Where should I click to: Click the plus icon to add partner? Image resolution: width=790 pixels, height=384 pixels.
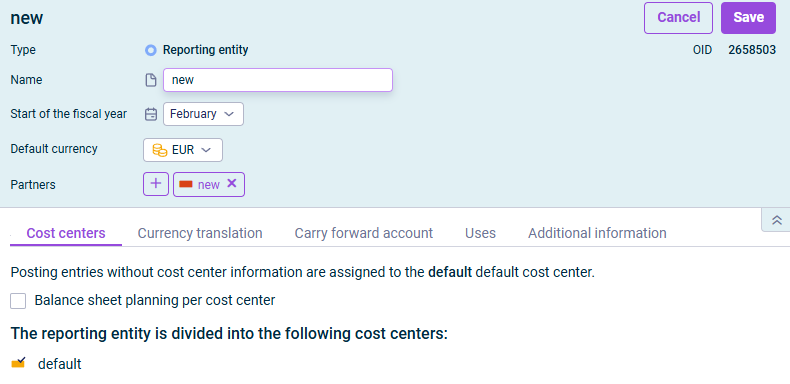click(x=156, y=184)
